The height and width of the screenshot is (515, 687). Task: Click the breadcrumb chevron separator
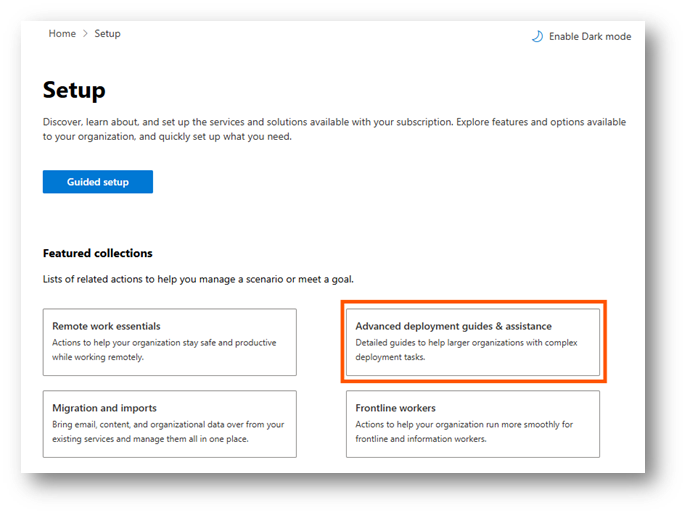(x=85, y=34)
